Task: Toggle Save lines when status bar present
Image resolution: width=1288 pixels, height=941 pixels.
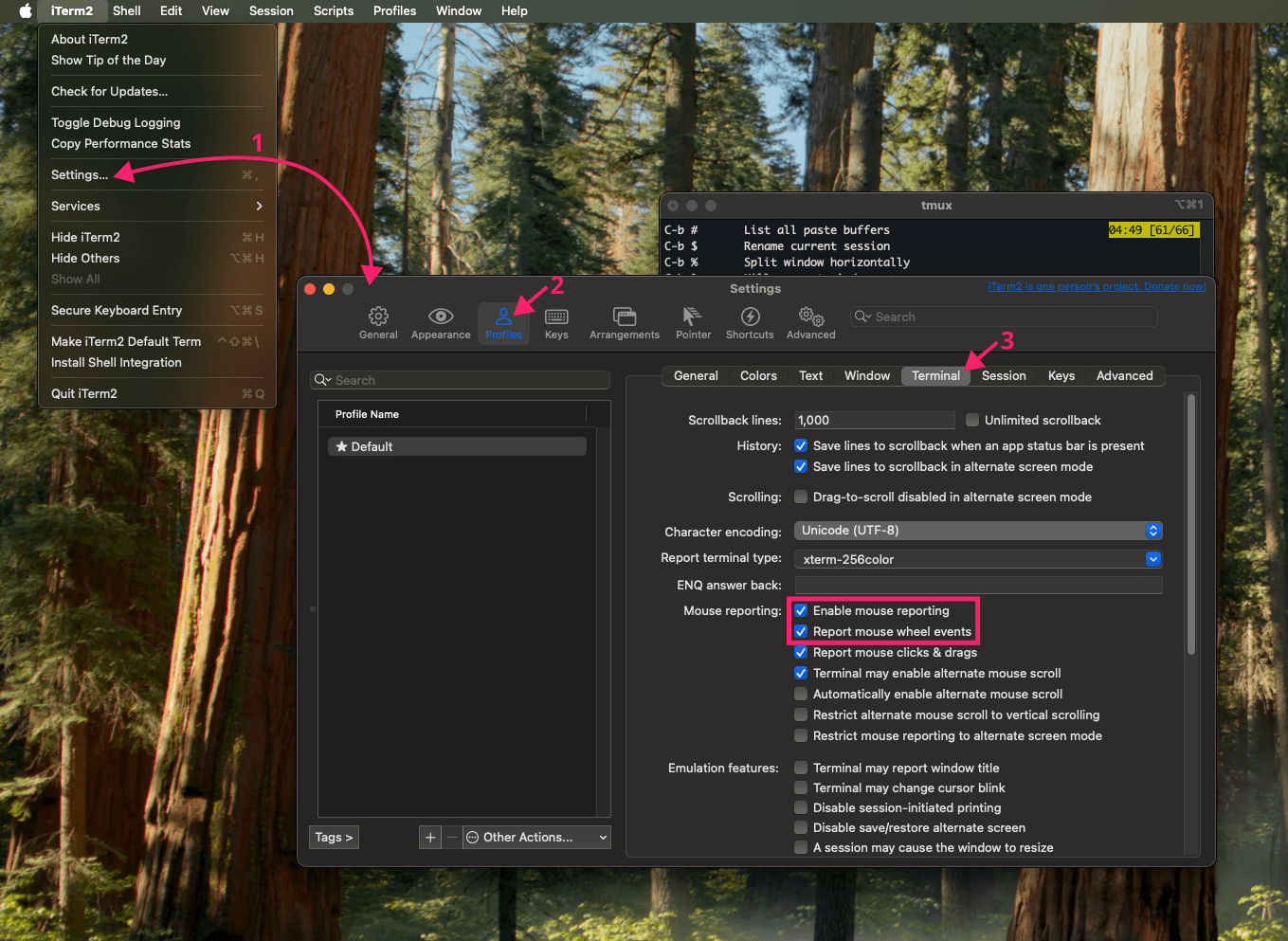Action: click(x=801, y=445)
